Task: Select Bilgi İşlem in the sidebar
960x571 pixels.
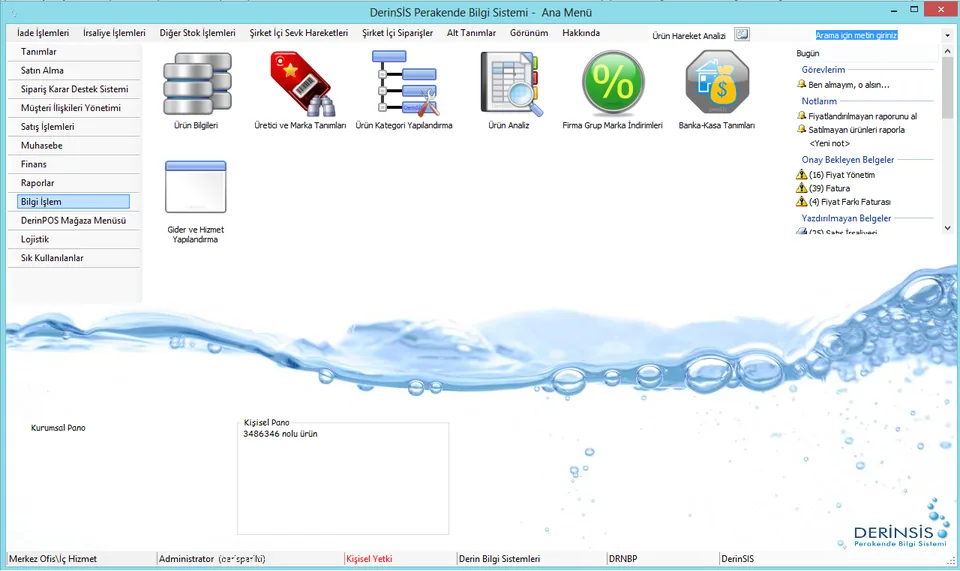Action: [73, 201]
